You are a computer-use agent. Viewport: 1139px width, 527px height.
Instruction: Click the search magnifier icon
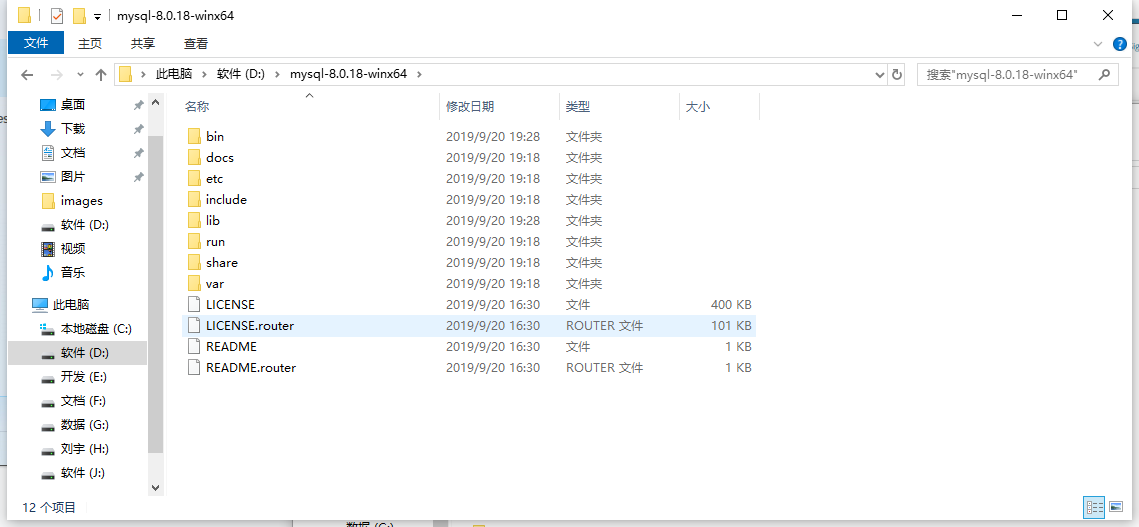pos(1104,73)
